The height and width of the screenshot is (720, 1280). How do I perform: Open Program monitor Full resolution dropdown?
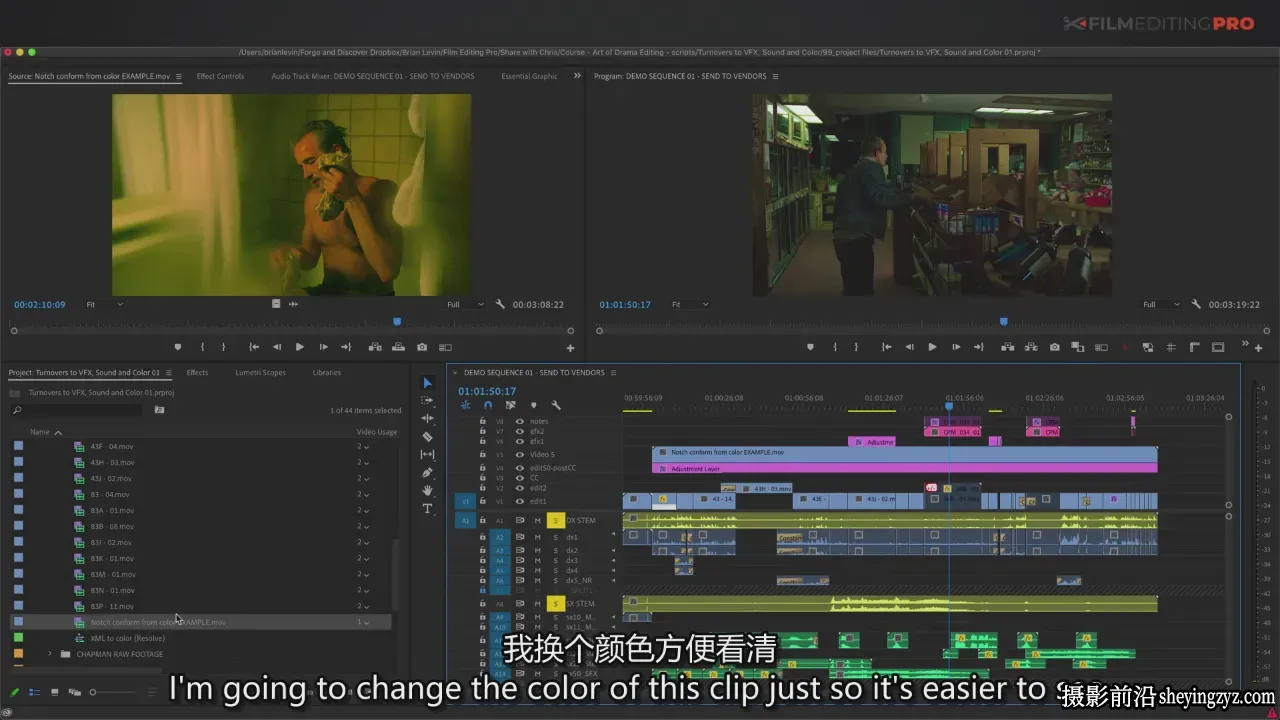tap(1163, 304)
